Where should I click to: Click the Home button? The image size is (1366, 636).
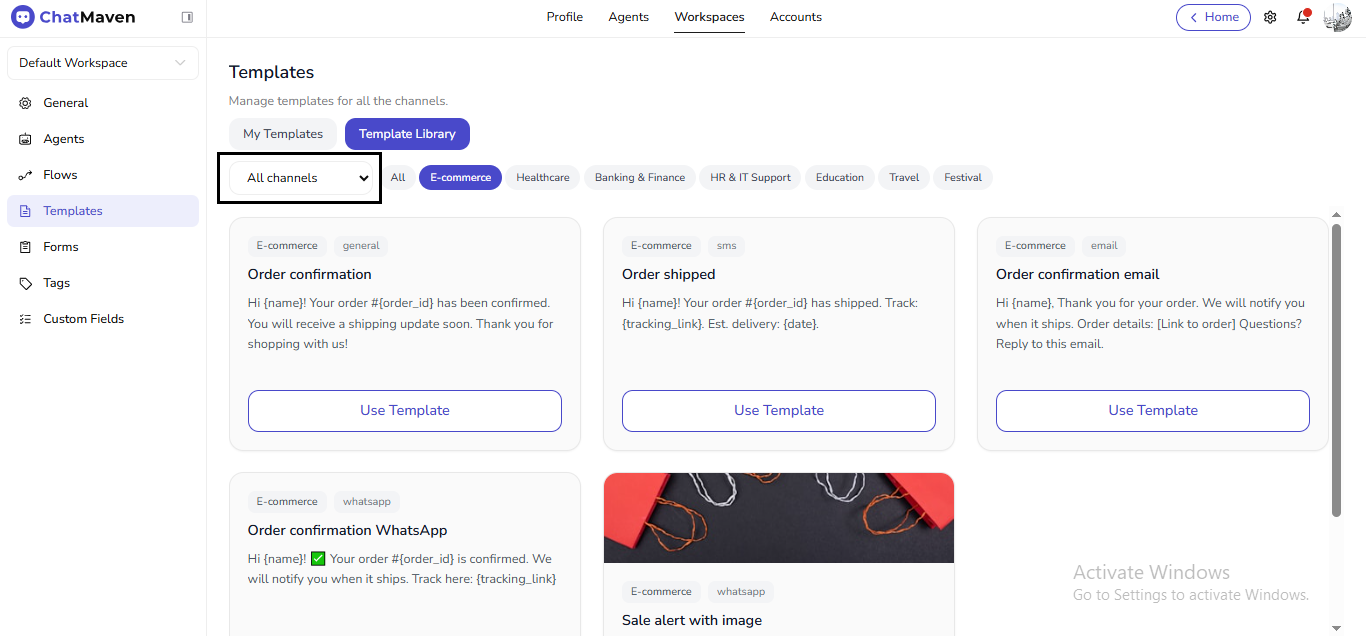[1213, 17]
